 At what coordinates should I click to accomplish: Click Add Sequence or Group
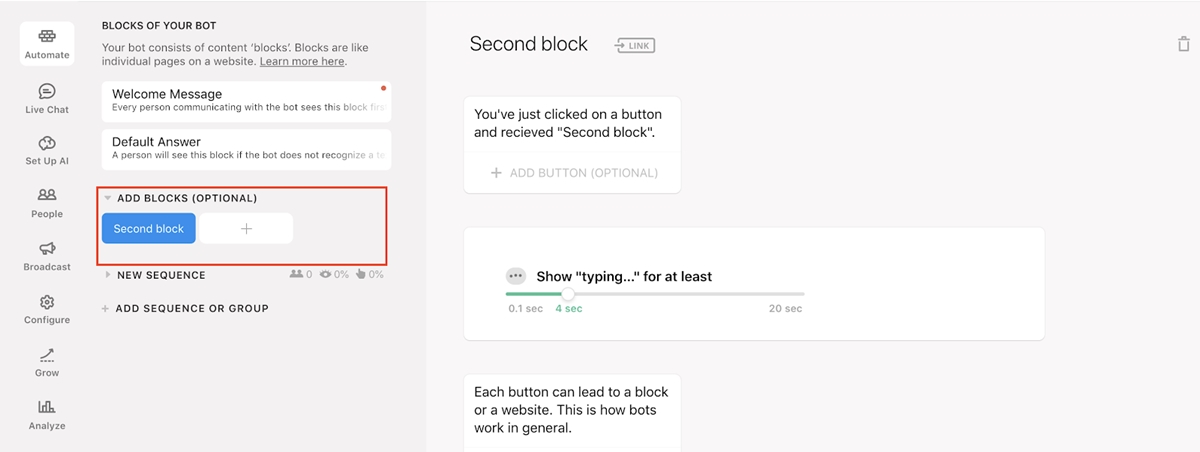[x=185, y=308]
